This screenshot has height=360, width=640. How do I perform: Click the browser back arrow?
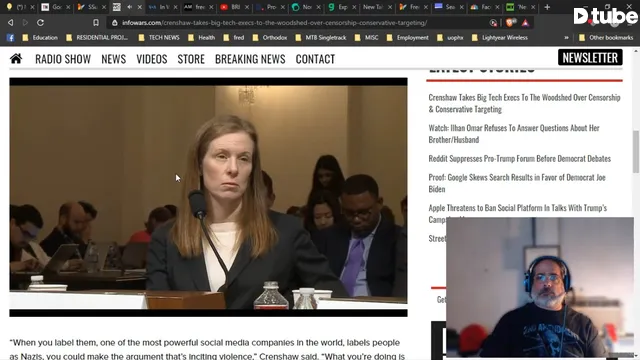[x=11, y=22]
